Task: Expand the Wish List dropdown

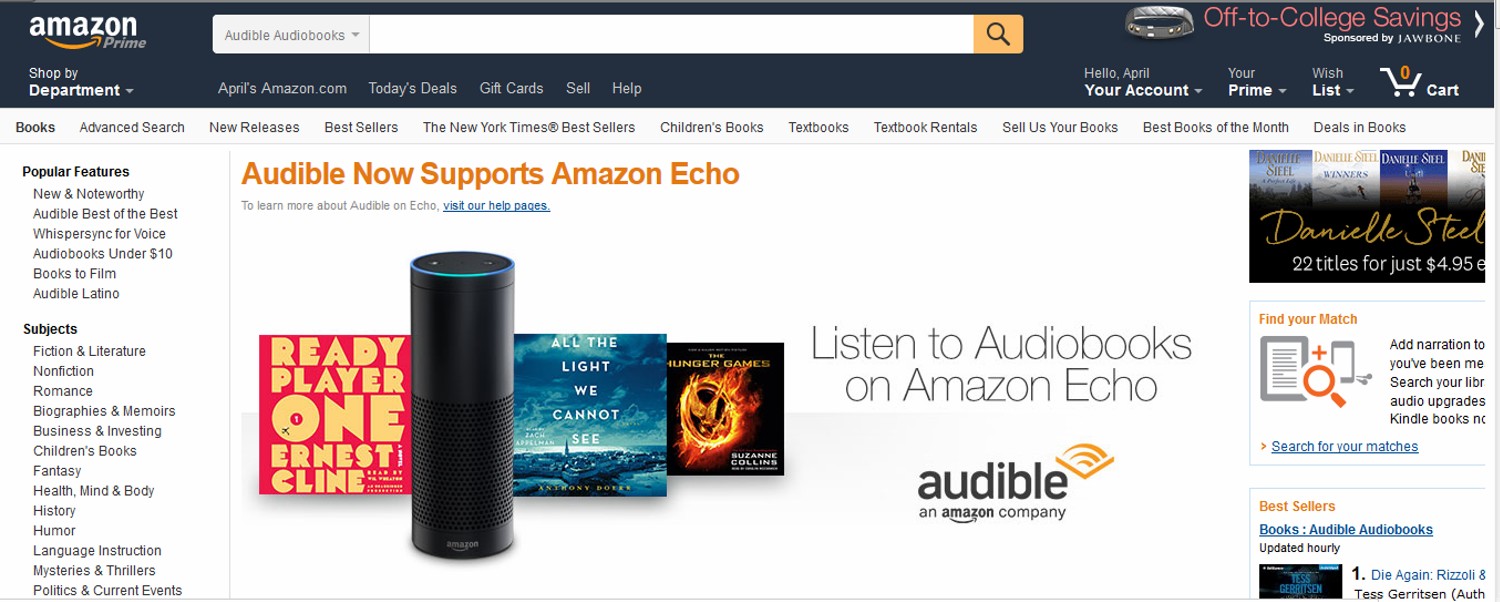Action: click(1333, 82)
